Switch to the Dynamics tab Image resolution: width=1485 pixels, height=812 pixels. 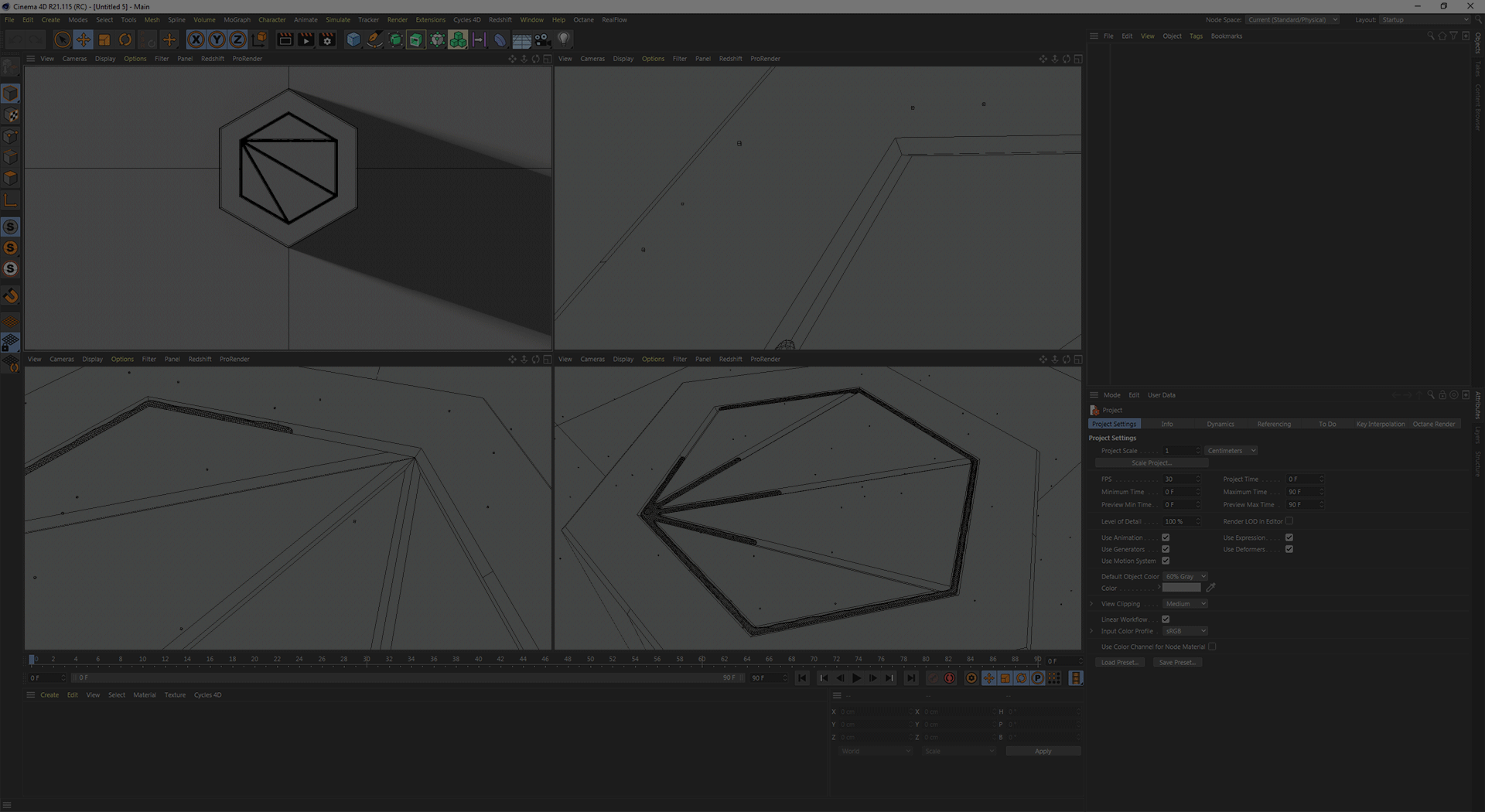point(1220,425)
